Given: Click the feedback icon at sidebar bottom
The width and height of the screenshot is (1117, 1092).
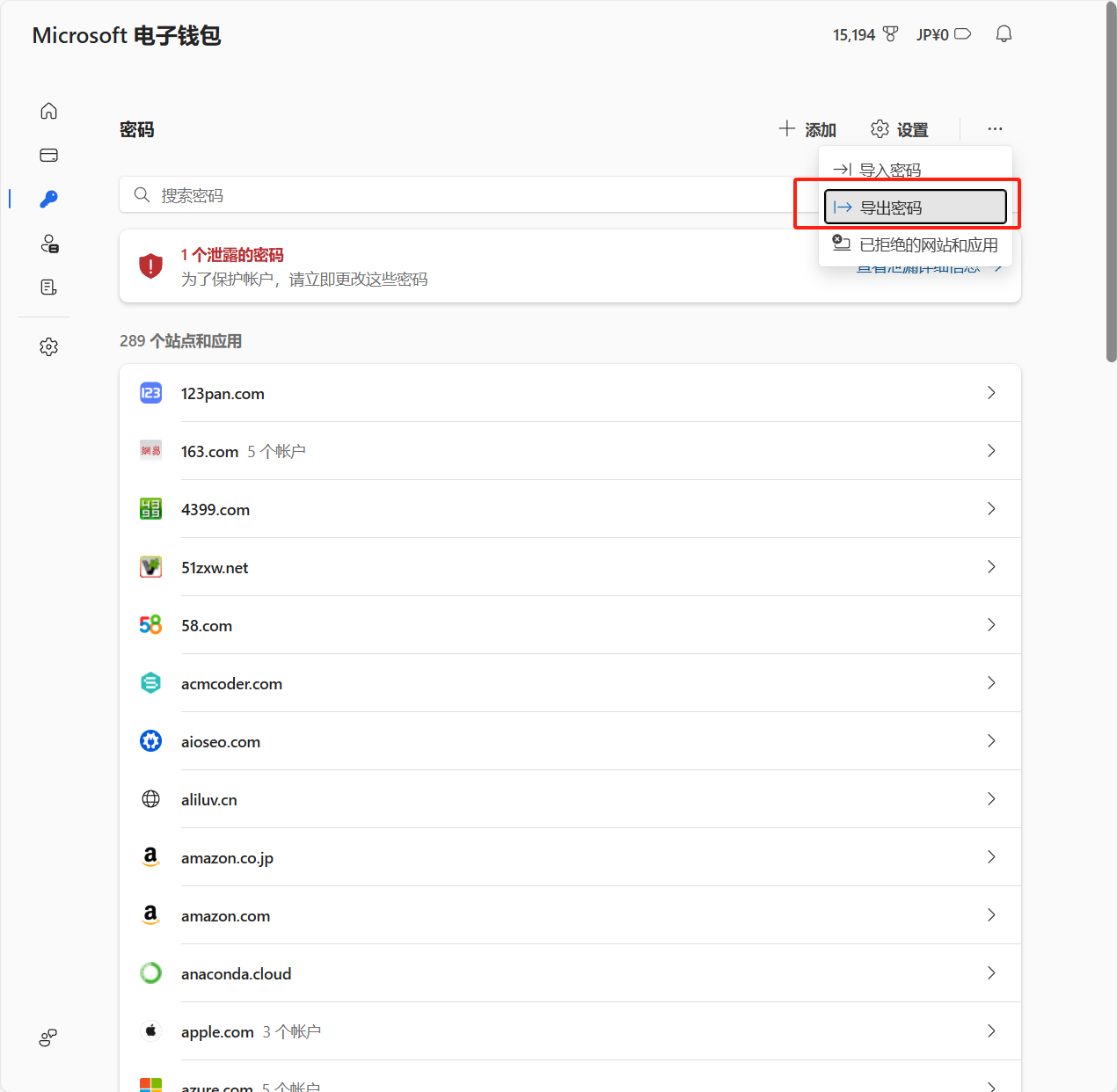Looking at the screenshot, I should 48,1038.
